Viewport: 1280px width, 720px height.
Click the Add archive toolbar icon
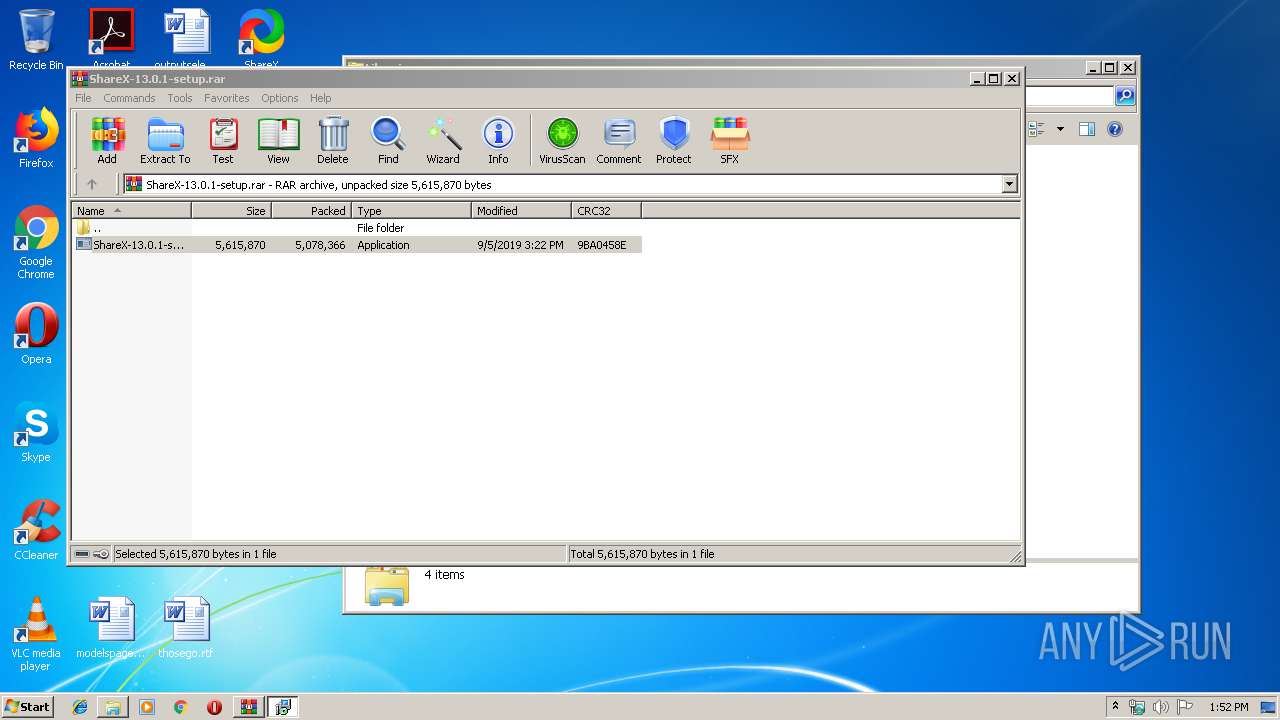click(107, 140)
